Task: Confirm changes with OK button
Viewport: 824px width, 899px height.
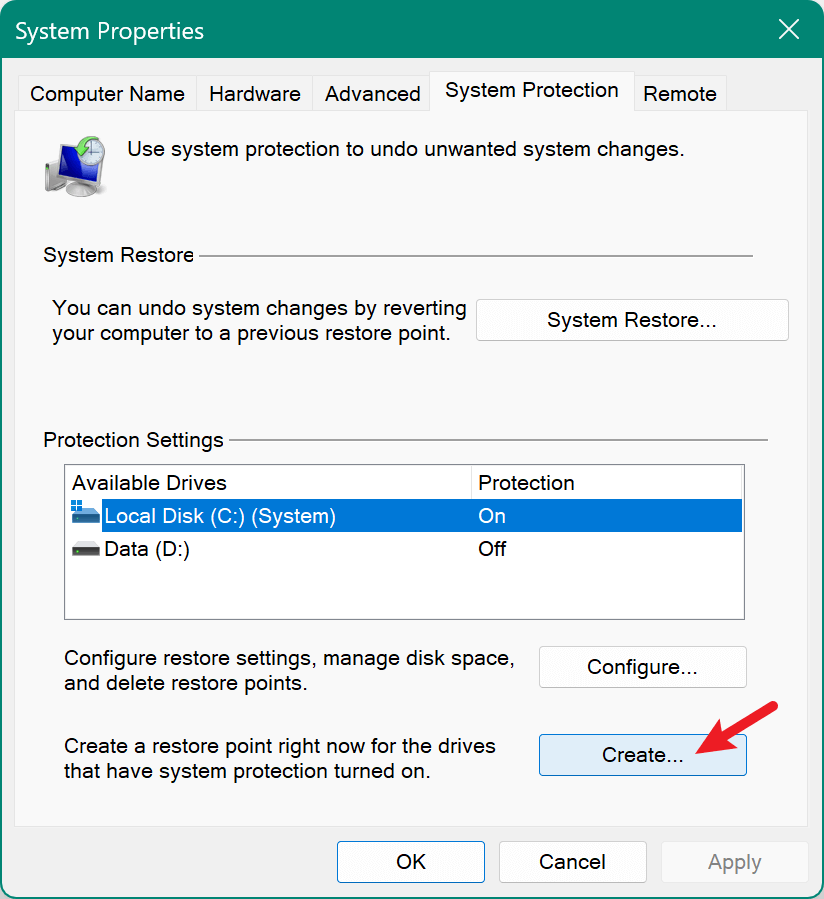Action: [x=410, y=861]
